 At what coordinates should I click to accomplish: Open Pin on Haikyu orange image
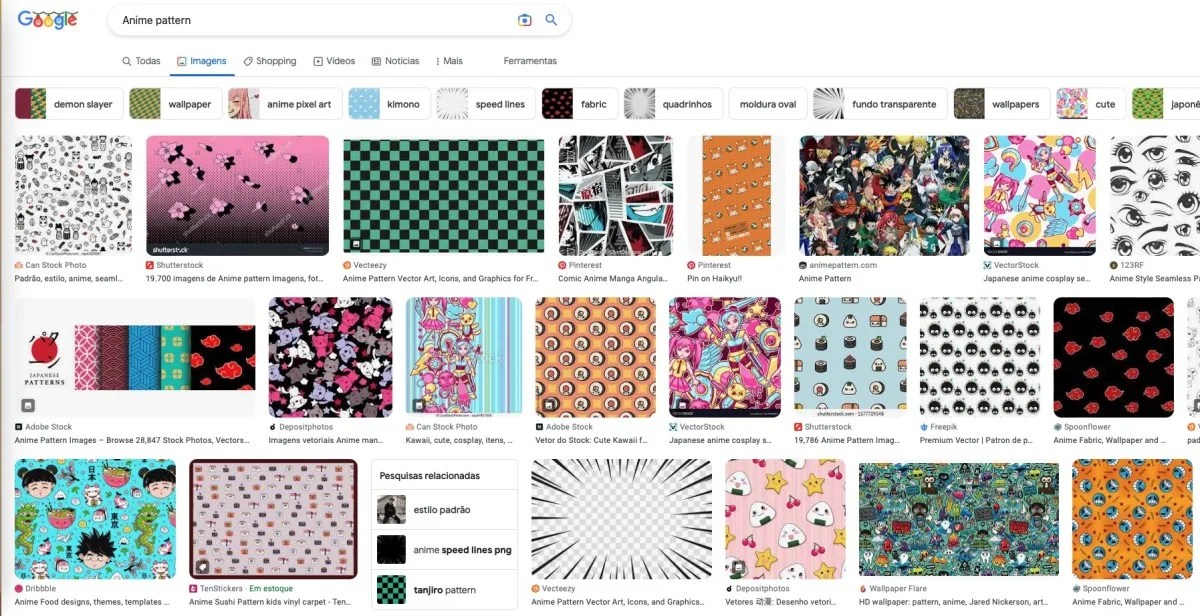click(736, 195)
